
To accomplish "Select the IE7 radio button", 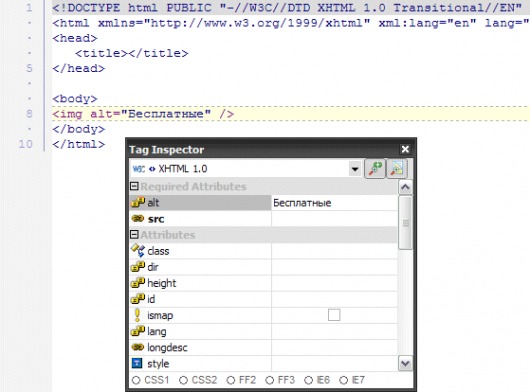I will [x=343, y=381].
